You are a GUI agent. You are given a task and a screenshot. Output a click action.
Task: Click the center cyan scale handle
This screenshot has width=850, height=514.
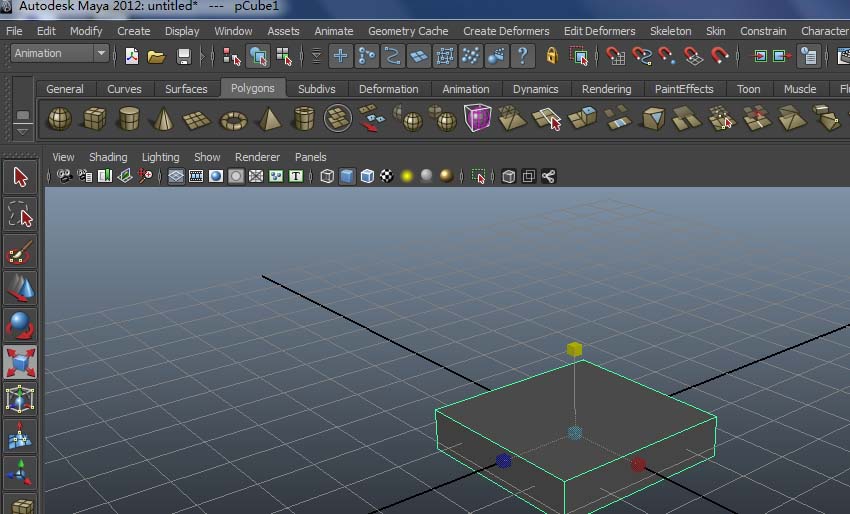(x=575, y=433)
